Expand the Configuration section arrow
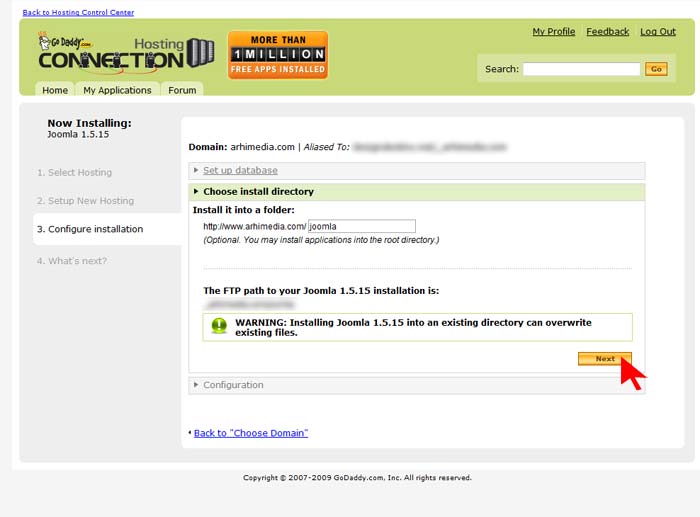700x517 pixels. pyautogui.click(x=196, y=385)
